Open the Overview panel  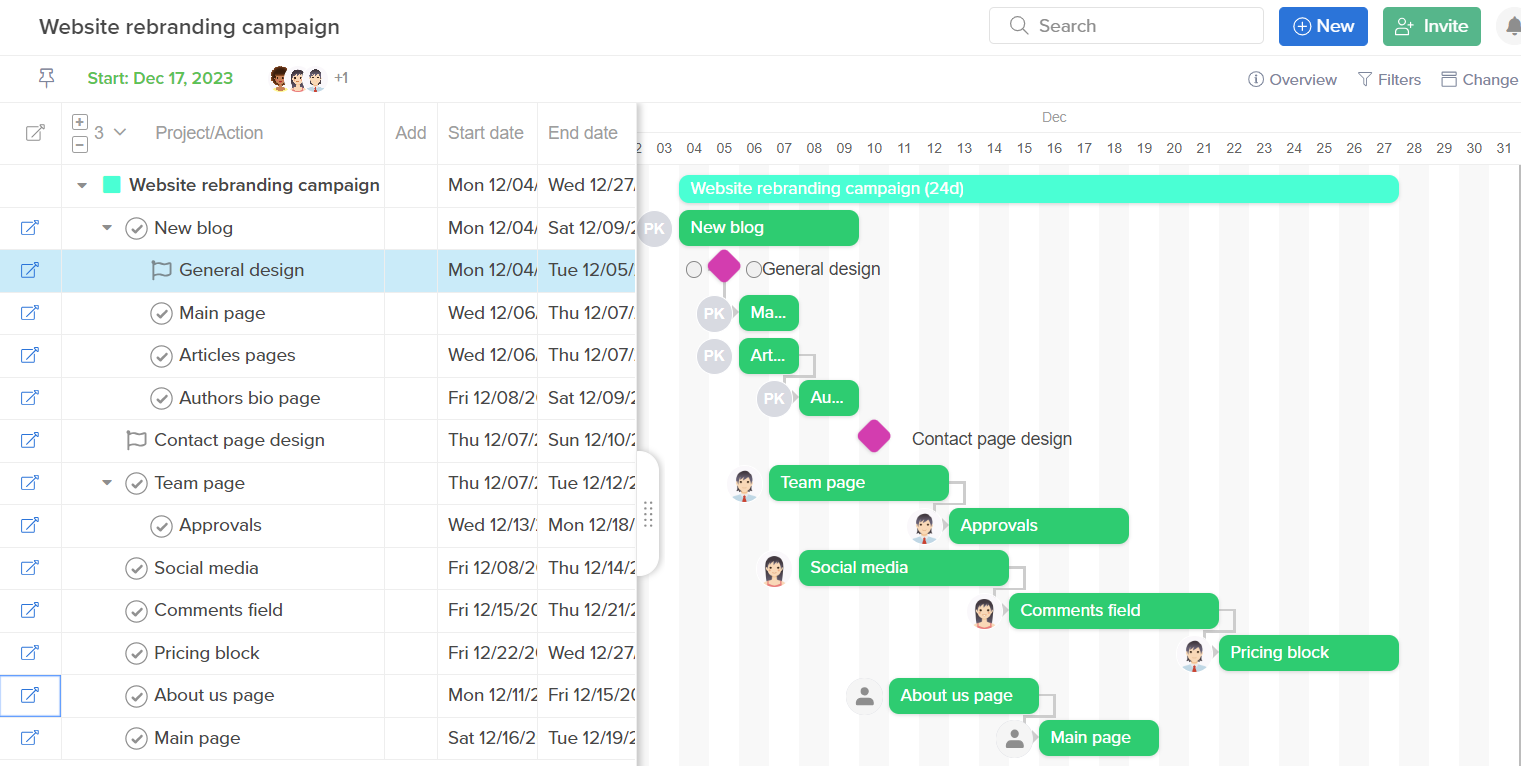point(1292,79)
